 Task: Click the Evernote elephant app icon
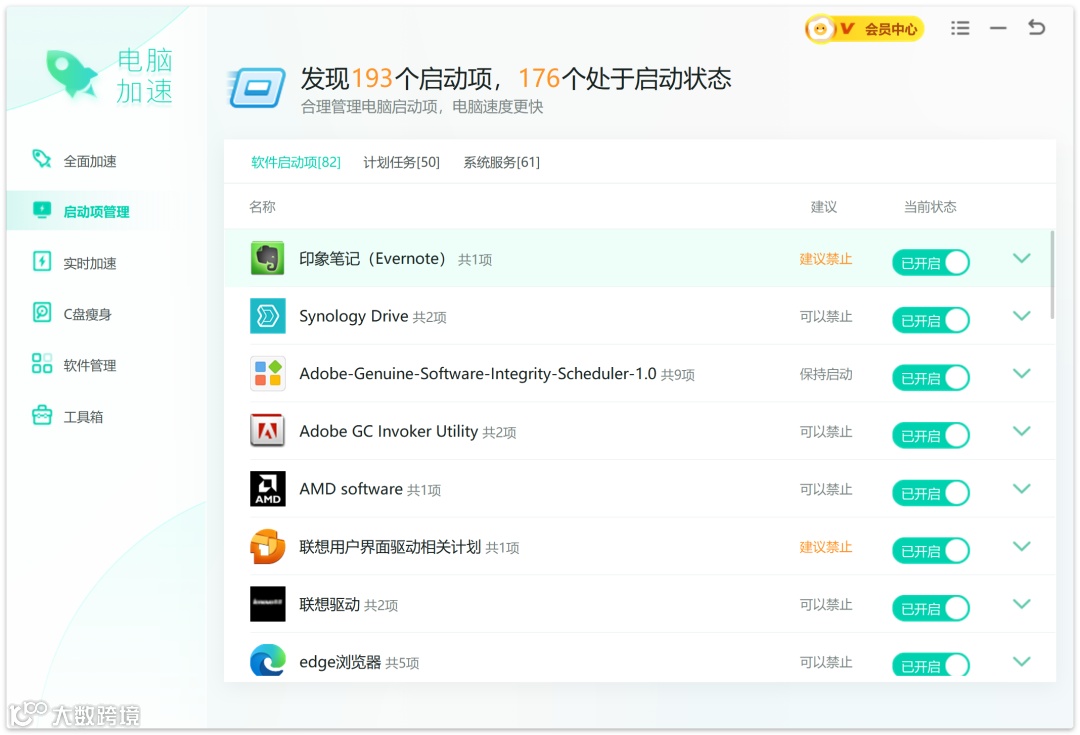pos(267,258)
